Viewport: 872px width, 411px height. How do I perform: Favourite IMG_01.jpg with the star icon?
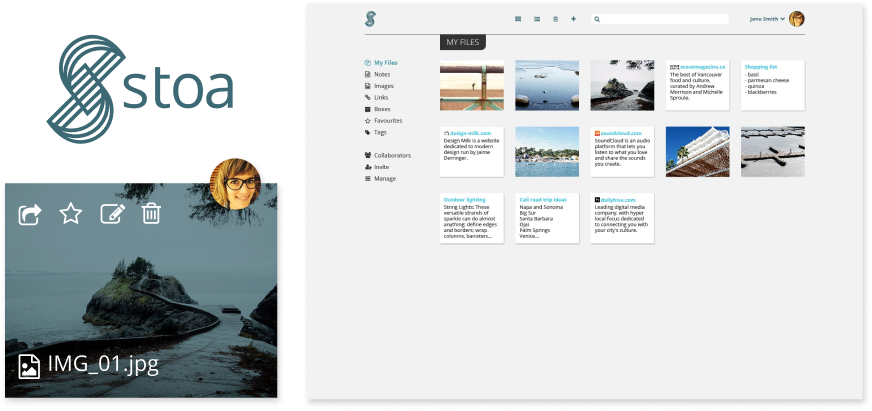coord(71,214)
